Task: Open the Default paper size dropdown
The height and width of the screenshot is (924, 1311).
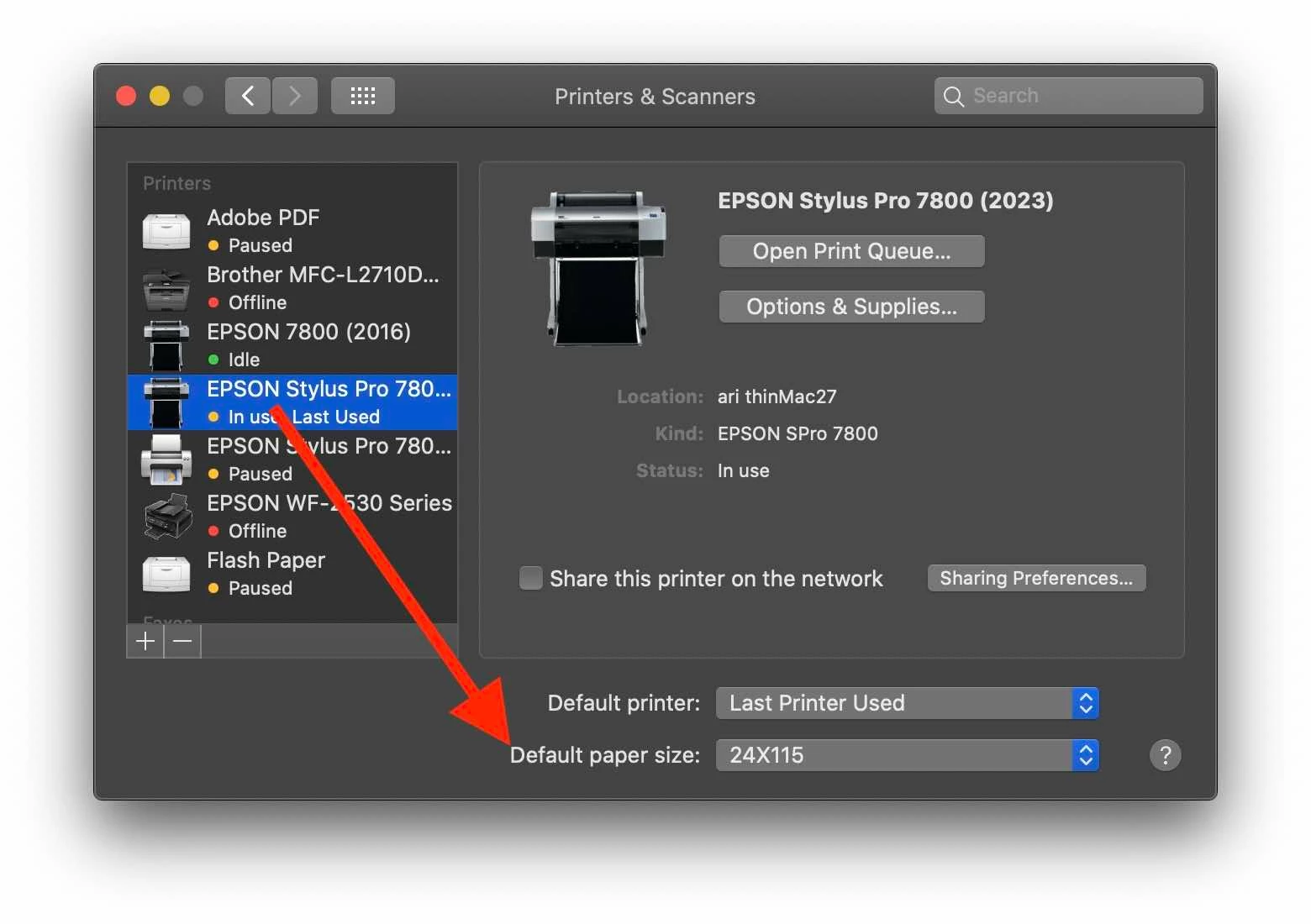Action: click(907, 755)
